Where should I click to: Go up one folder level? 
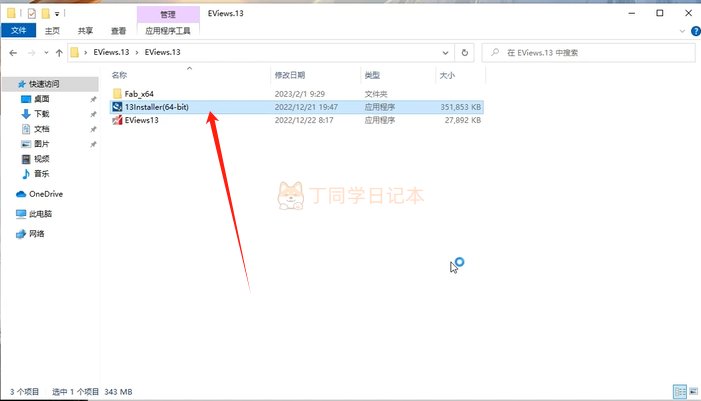[59, 52]
